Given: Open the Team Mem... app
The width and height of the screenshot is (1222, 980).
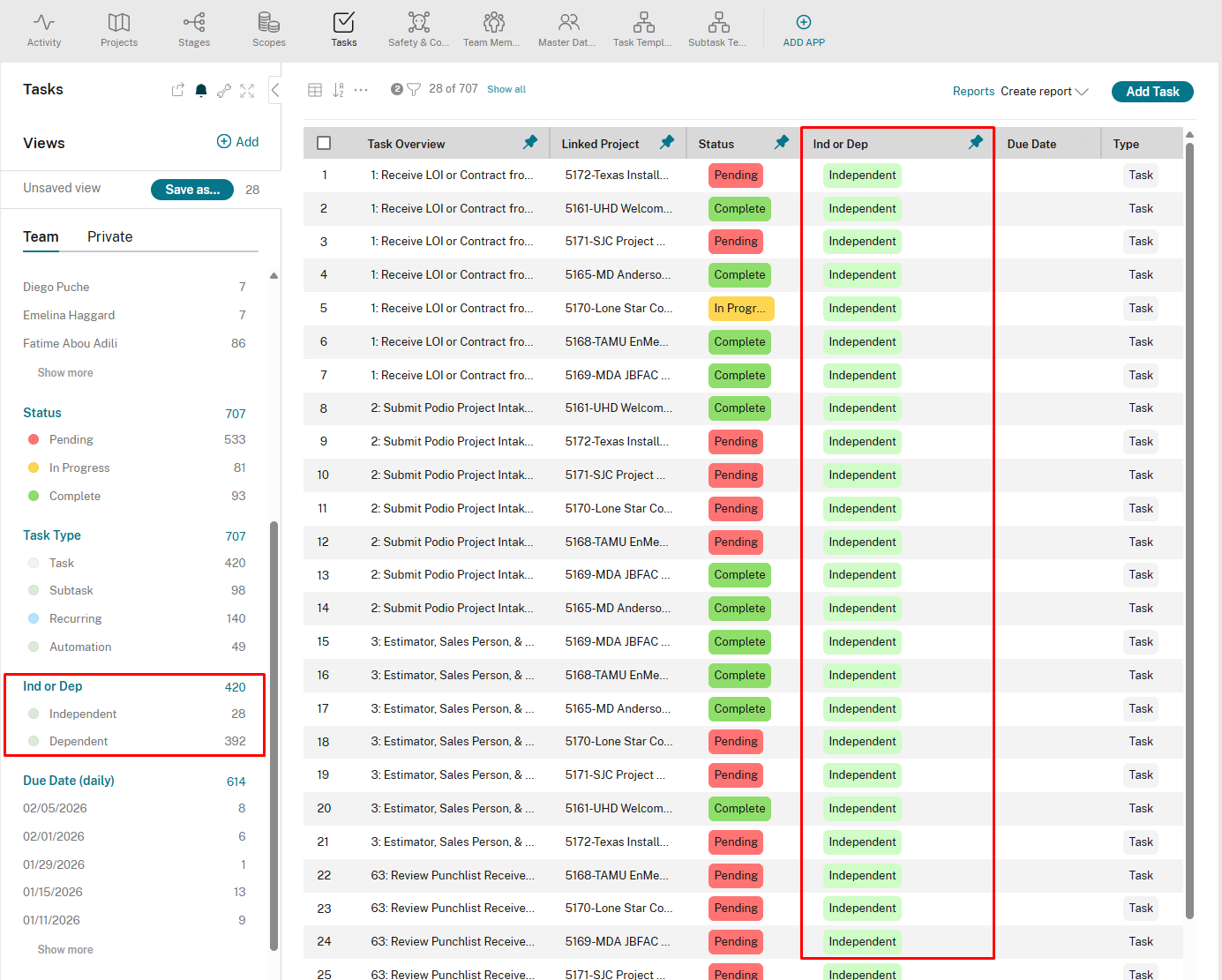Looking at the screenshot, I should [x=492, y=30].
